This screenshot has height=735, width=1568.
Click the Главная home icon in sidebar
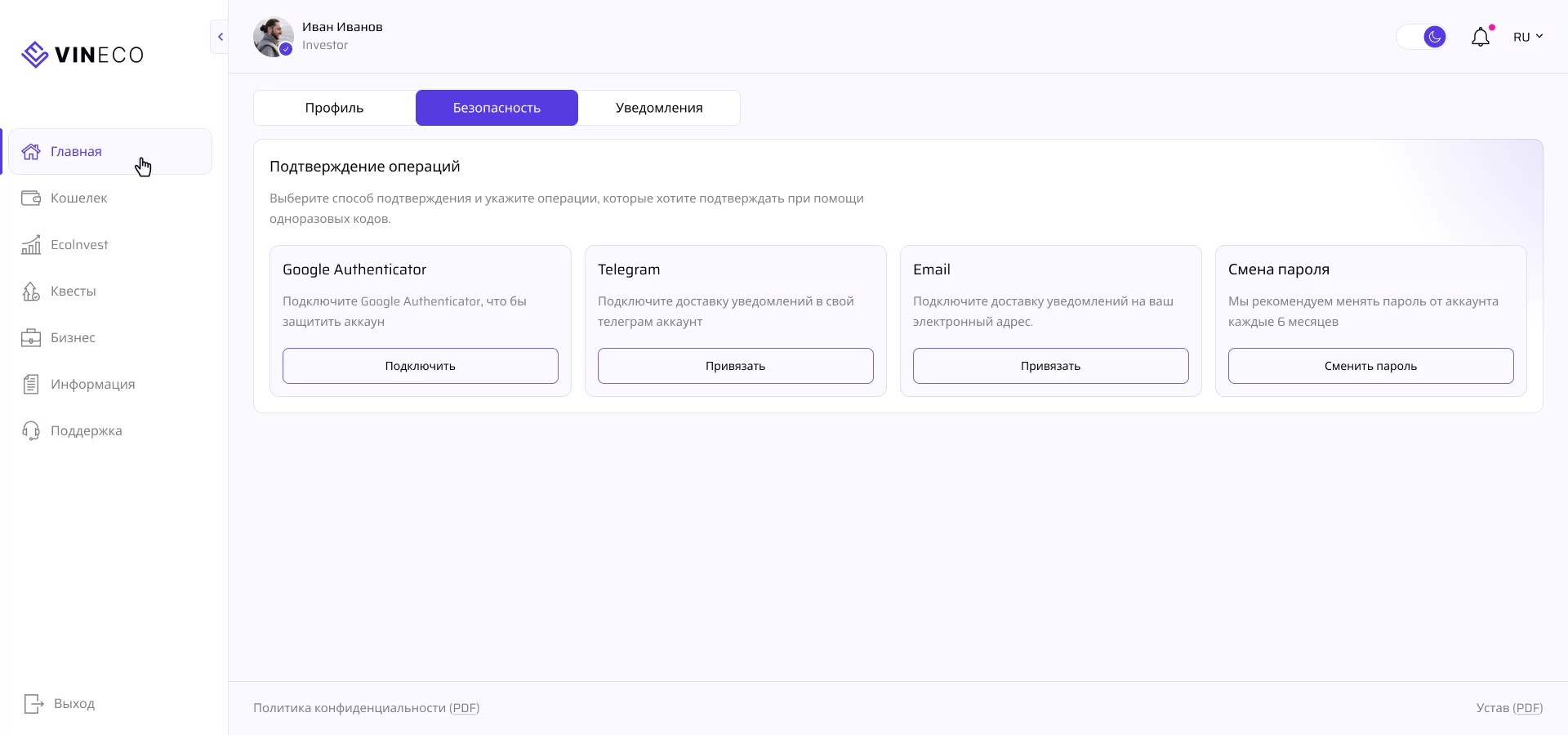pyautogui.click(x=31, y=152)
